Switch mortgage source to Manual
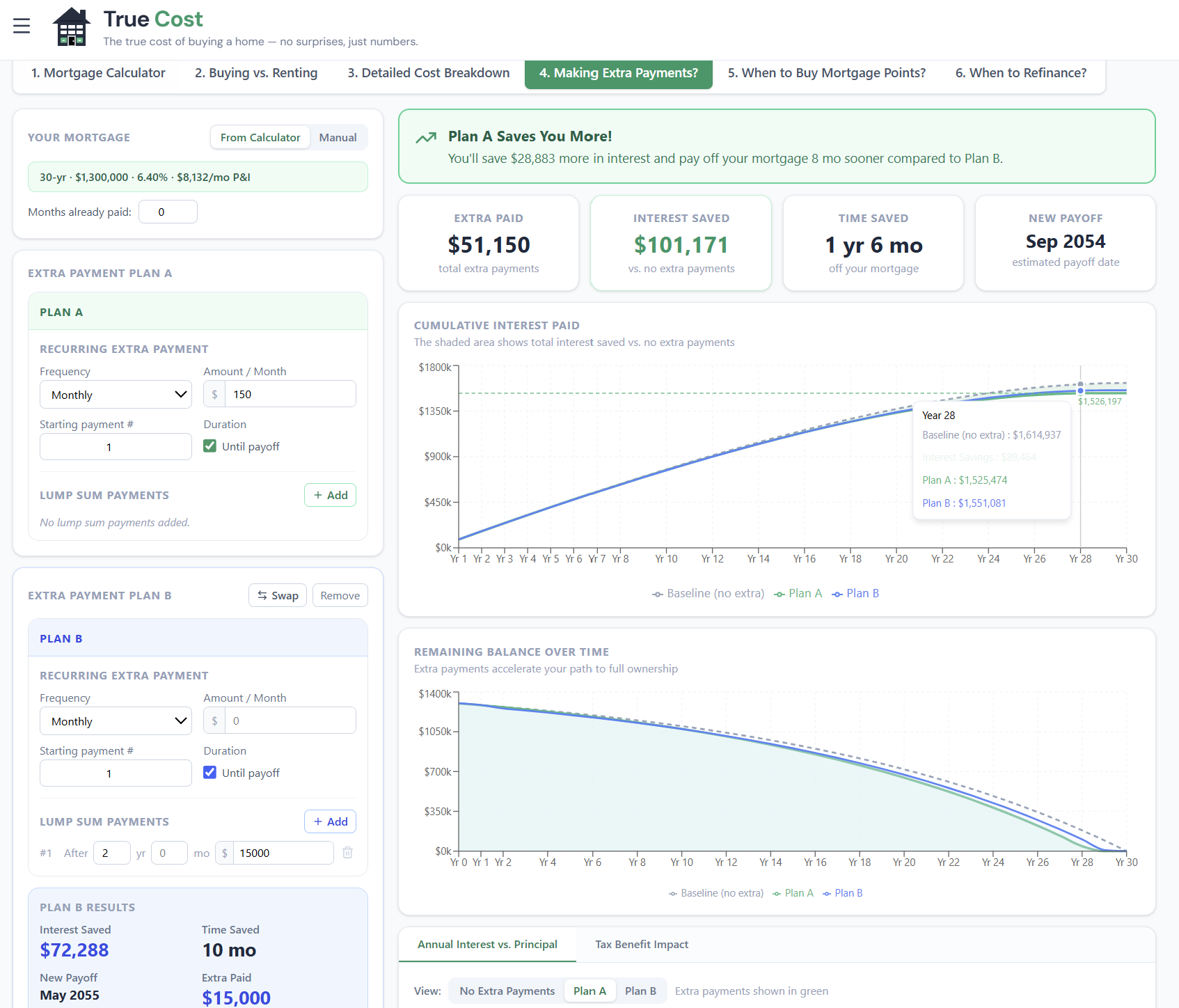The image size is (1179, 1008). [338, 138]
